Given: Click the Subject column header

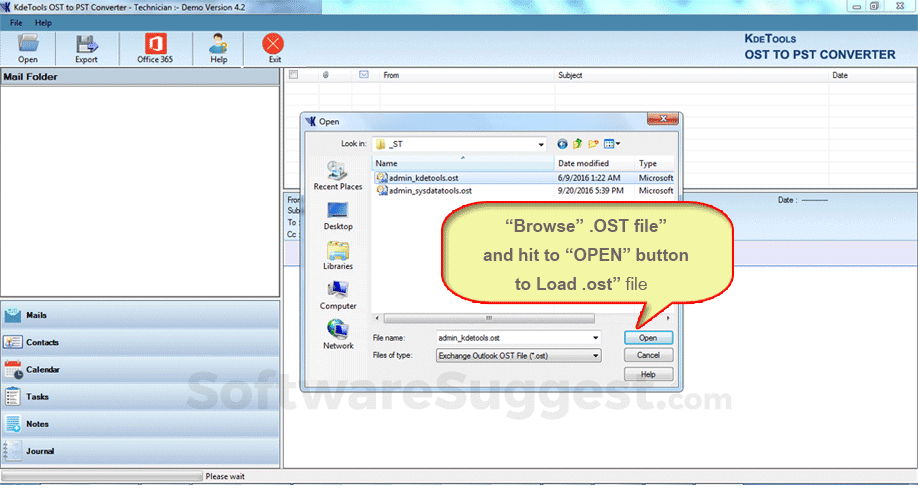Looking at the screenshot, I should tap(692, 75).
